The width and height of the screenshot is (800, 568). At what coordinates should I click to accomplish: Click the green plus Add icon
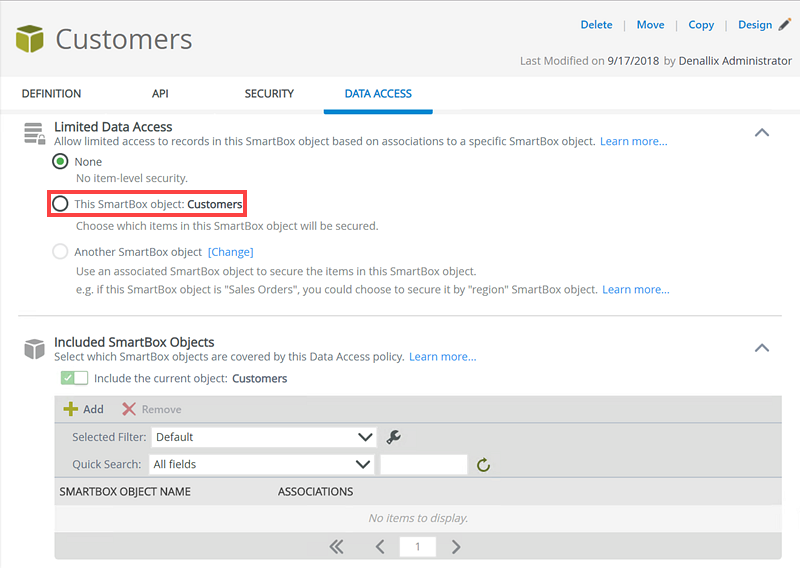[71, 409]
